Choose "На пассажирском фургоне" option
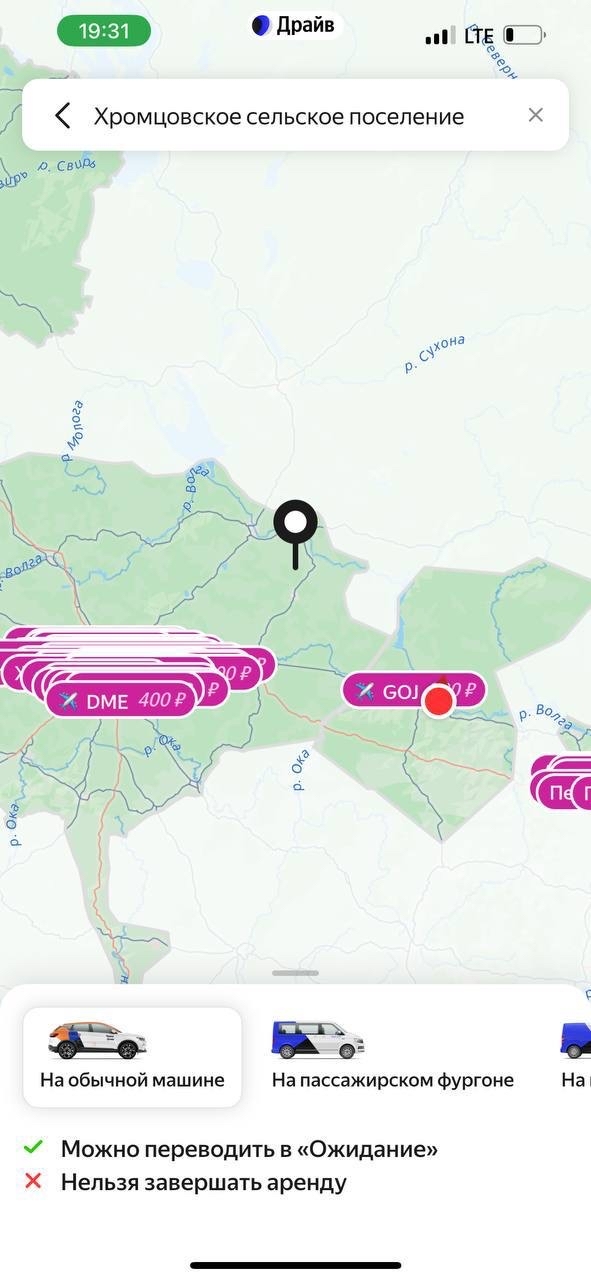Screen dimensions: 591x1280 click(x=393, y=1057)
